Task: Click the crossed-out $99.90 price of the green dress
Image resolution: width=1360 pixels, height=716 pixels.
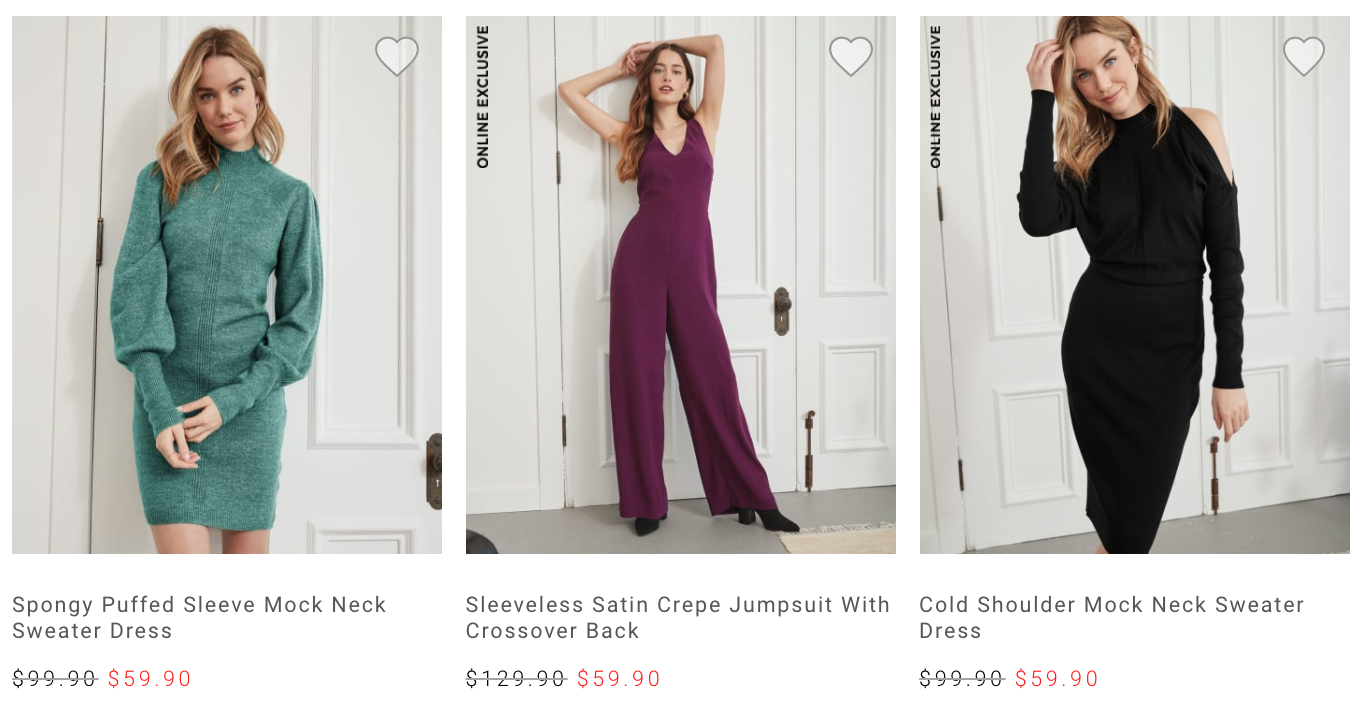Action: 54,679
